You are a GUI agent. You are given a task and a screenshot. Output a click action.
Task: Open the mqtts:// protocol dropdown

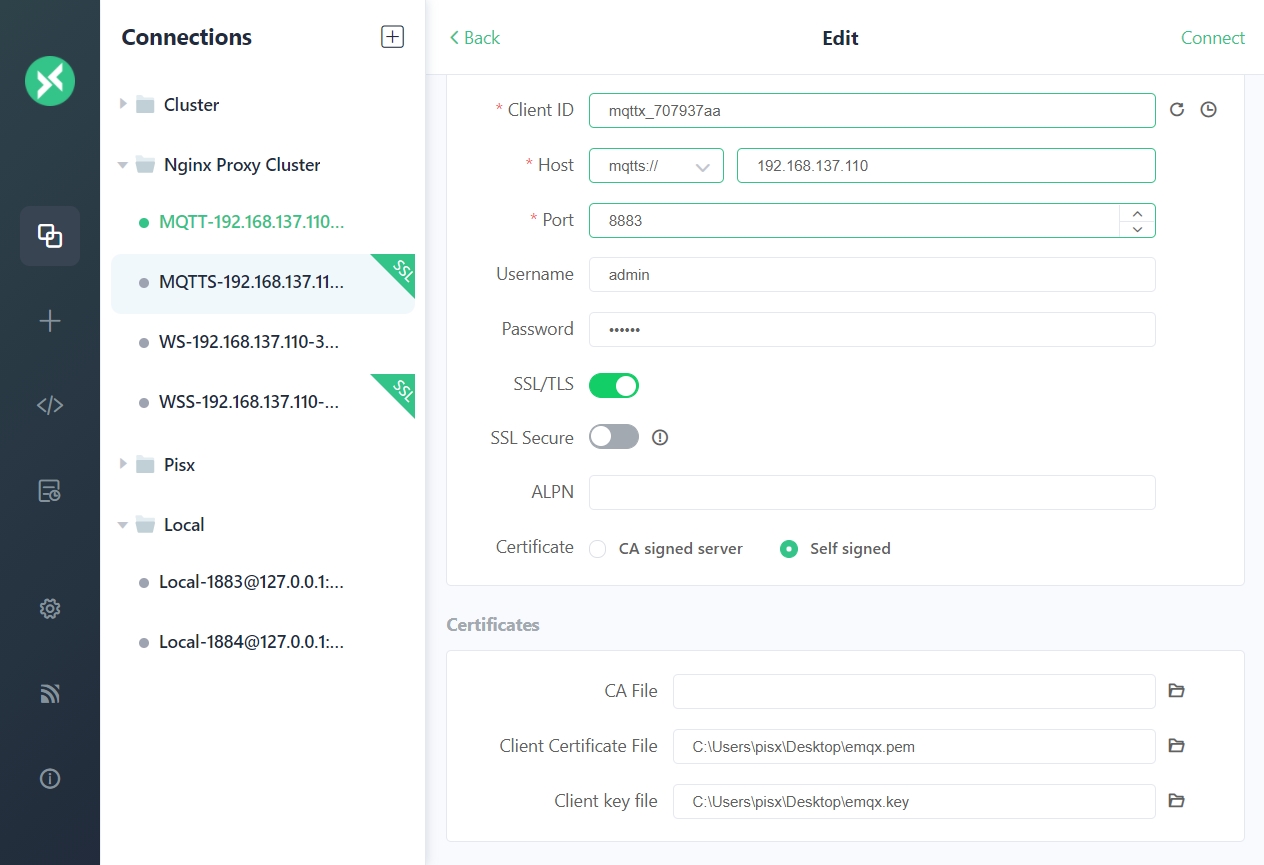click(x=656, y=166)
